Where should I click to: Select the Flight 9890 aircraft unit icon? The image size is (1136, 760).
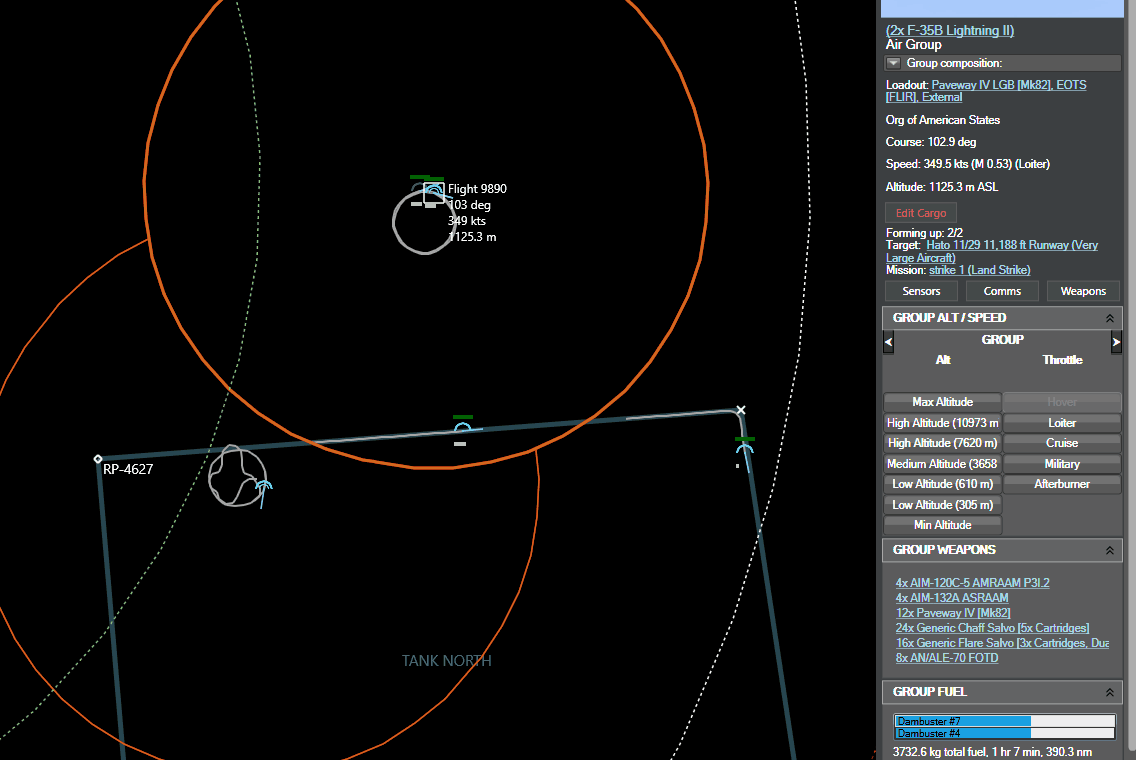[x=433, y=192]
